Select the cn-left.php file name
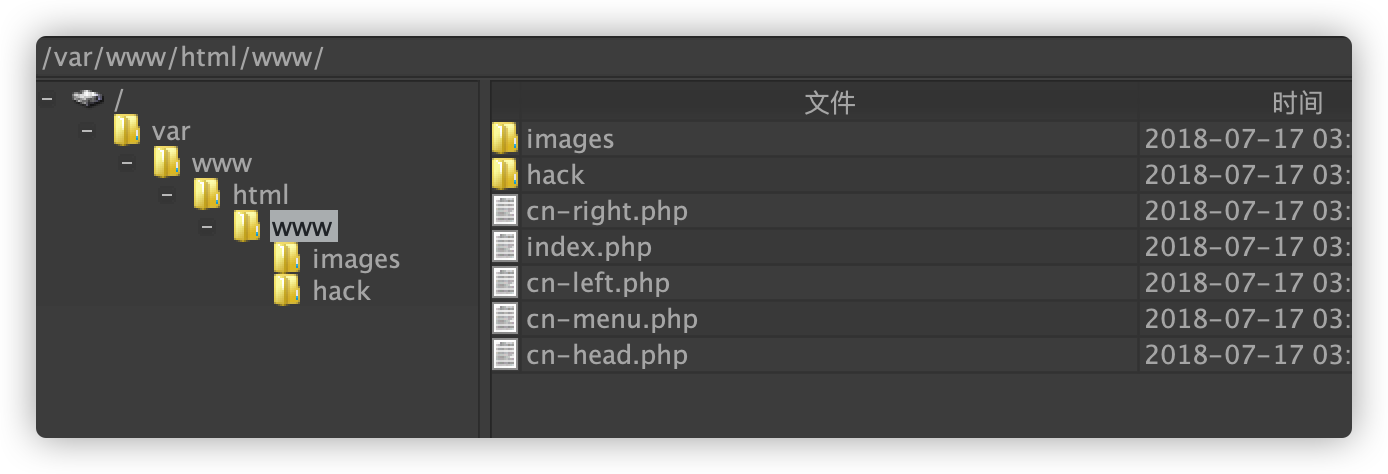Screen dimensions: 1388x474 [598, 283]
